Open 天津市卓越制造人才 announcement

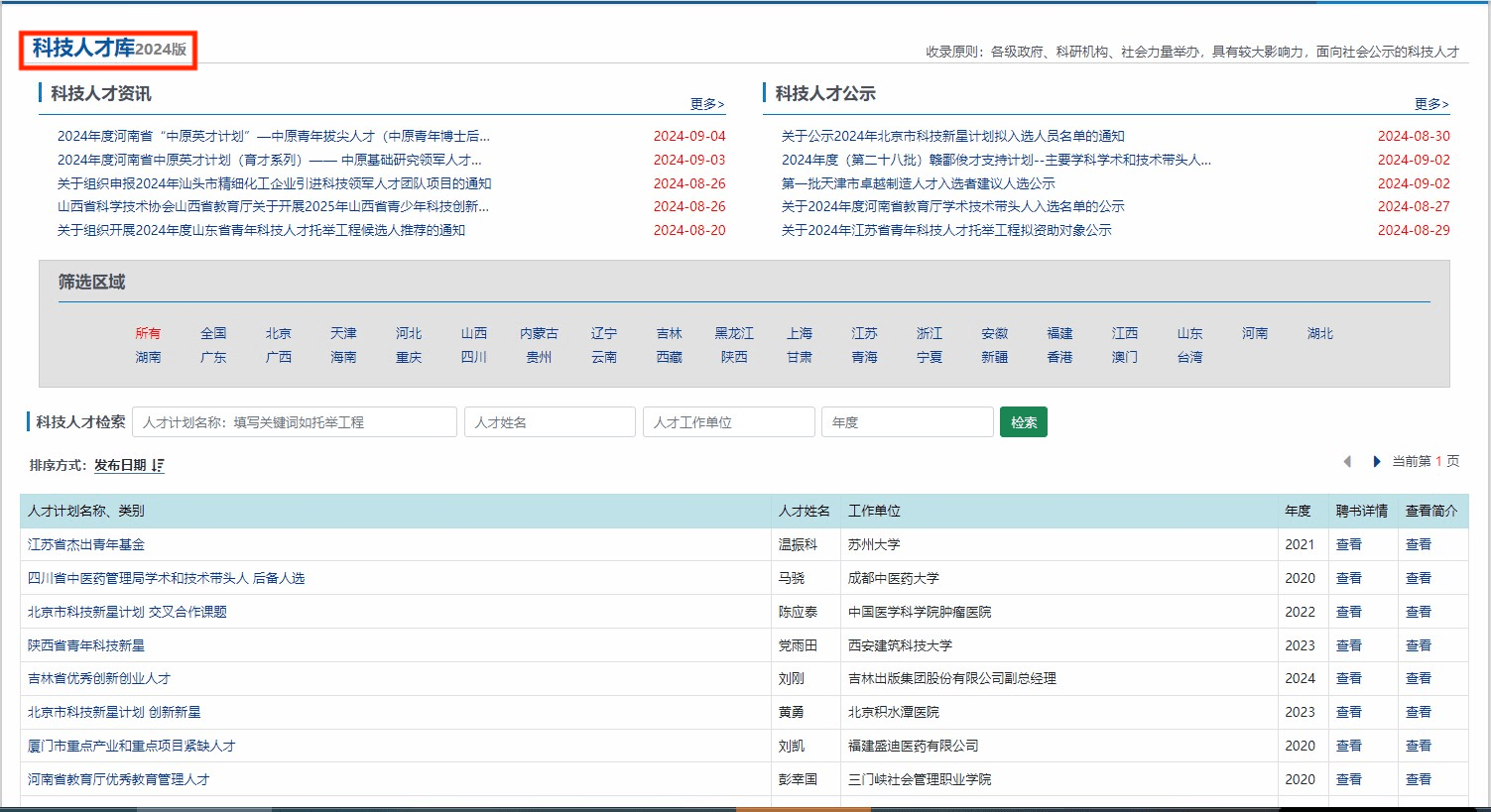point(919,183)
